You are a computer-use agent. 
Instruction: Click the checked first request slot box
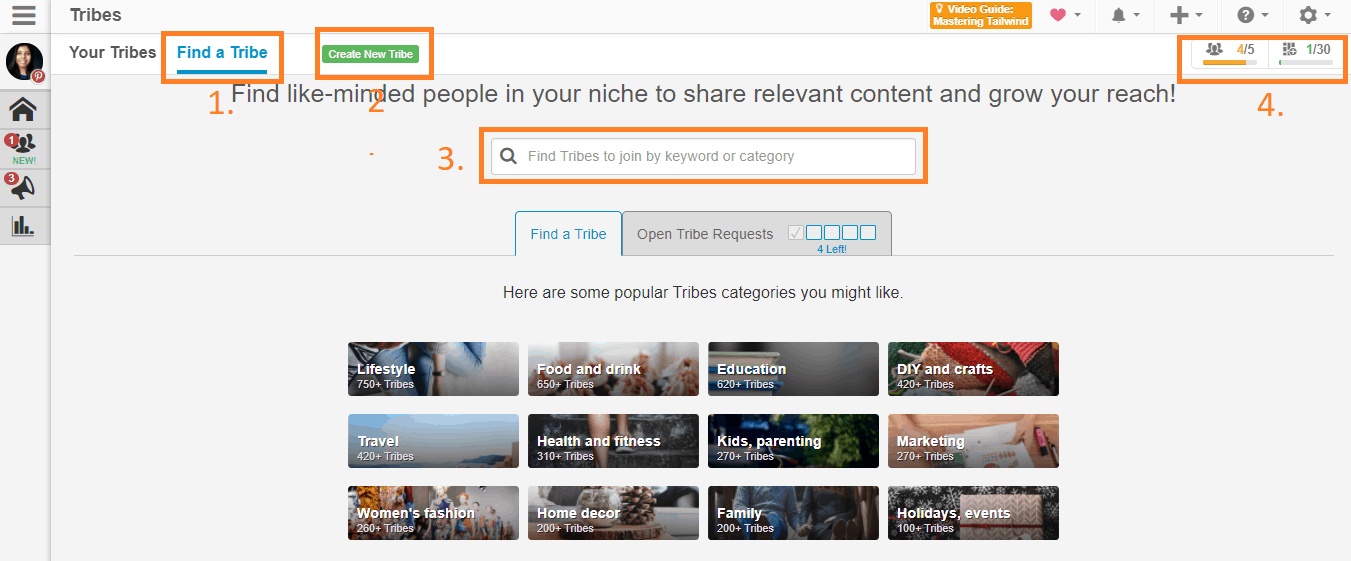796,233
